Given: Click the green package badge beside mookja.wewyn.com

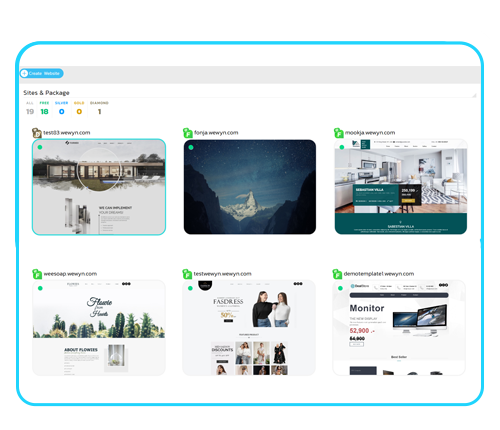Looking at the screenshot, I should coord(339,133).
